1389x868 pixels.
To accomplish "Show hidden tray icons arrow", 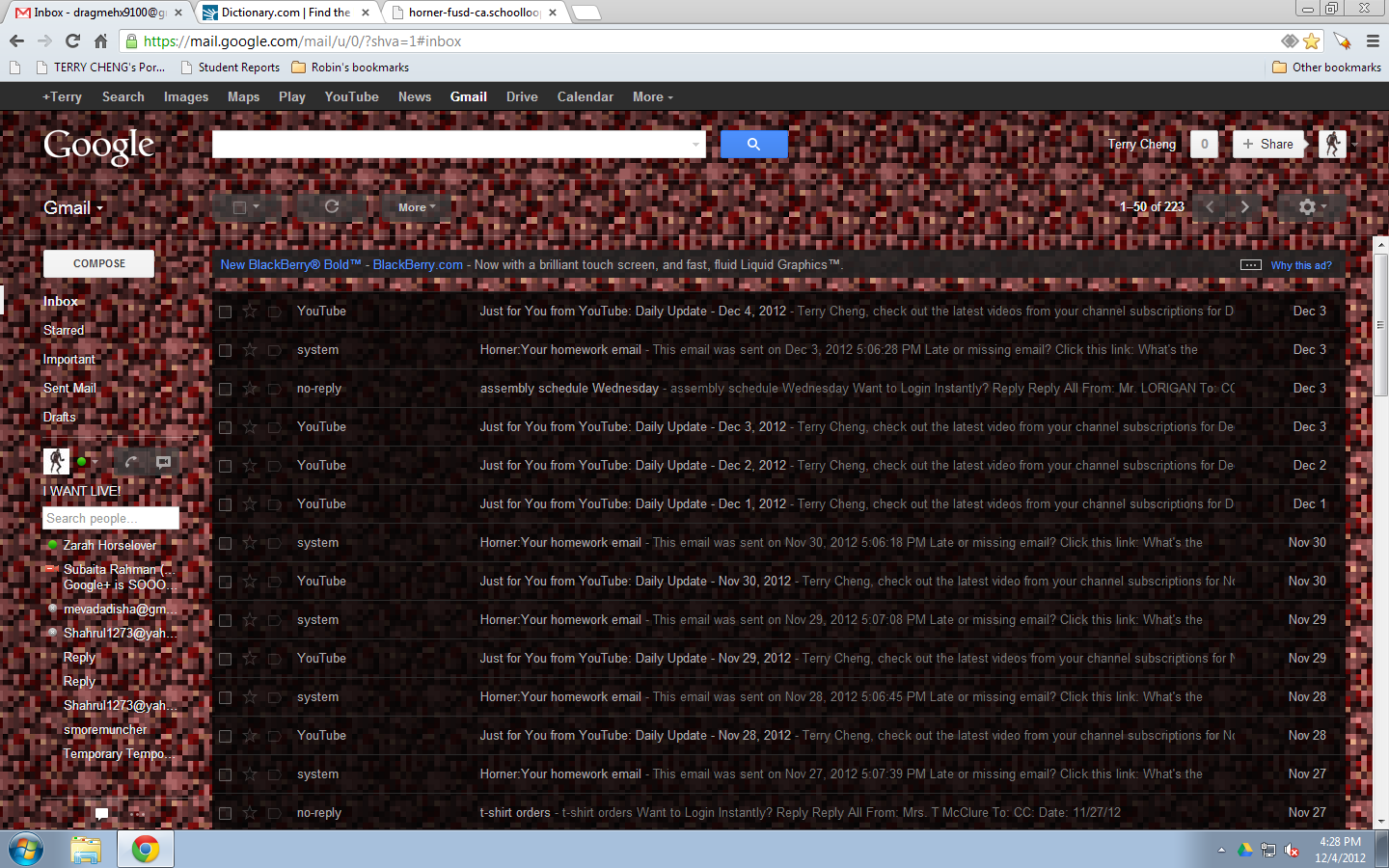I will pyautogui.click(x=1221, y=851).
